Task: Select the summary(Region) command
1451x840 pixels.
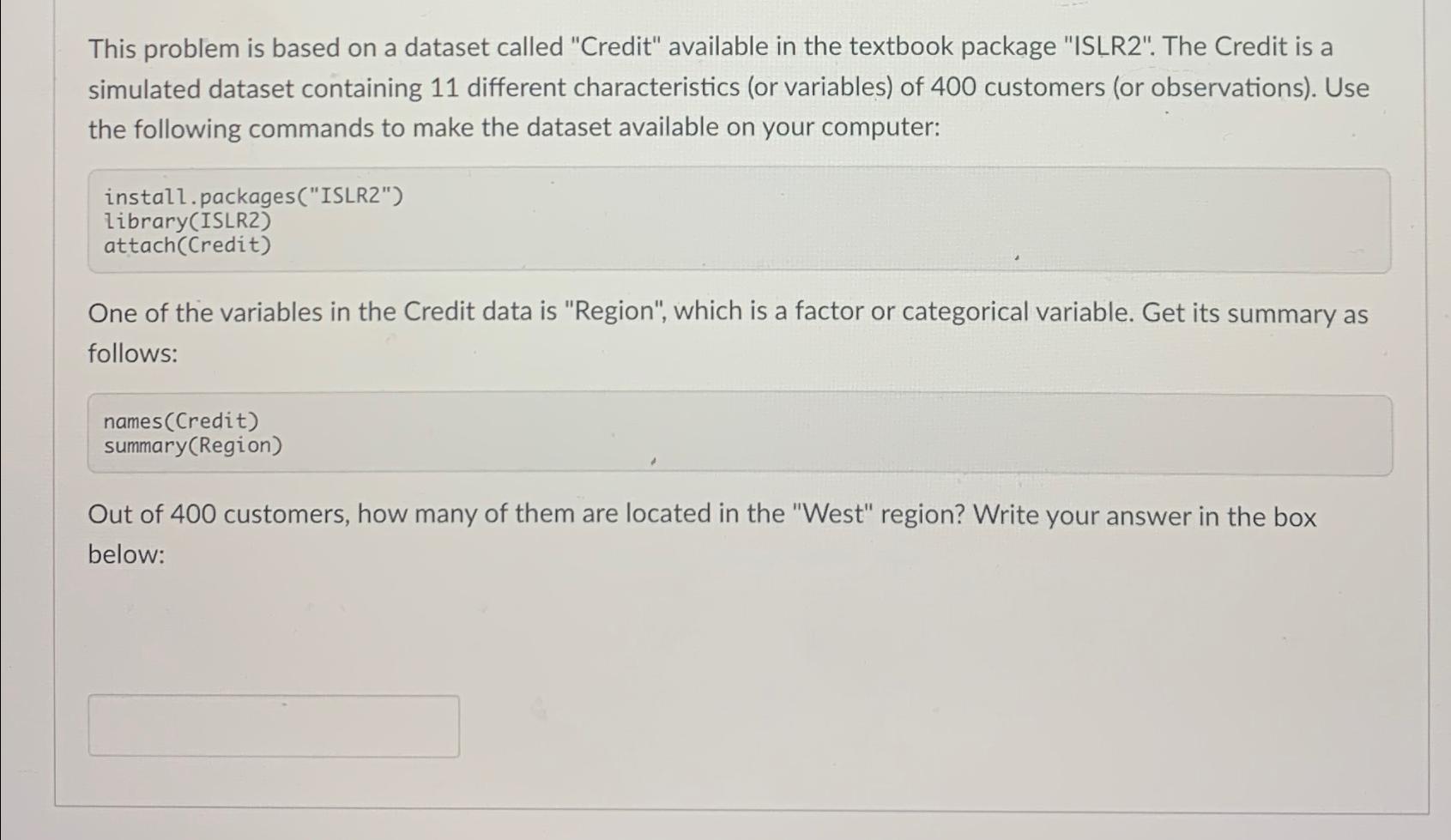Action: (x=193, y=445)
